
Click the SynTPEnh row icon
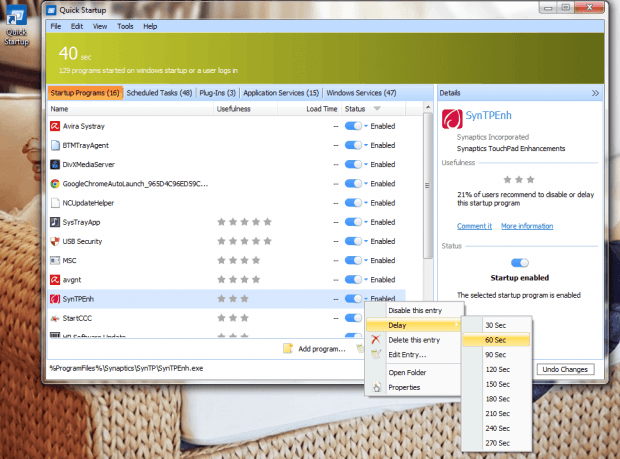click(55, 299)
